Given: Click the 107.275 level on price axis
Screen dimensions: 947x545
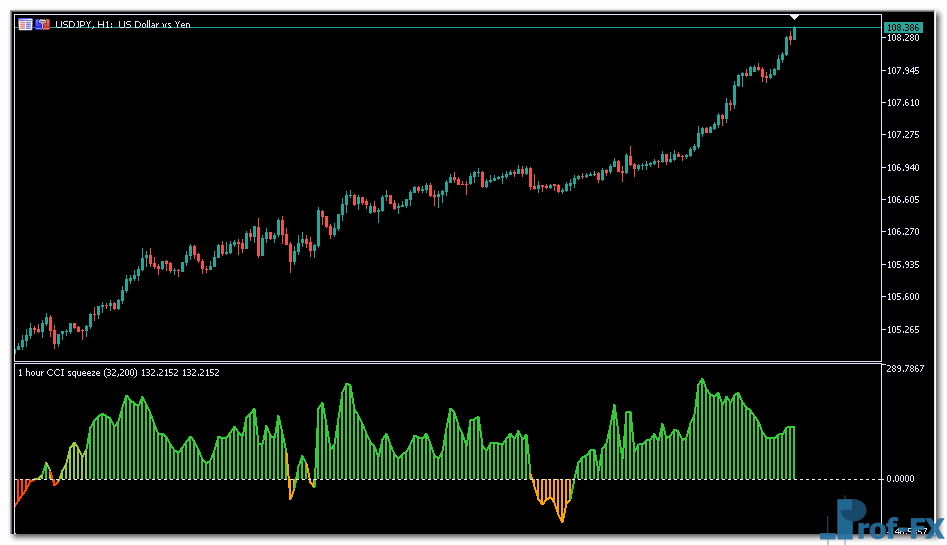Looking at the screenshot, I should pyautogui.click(x=903, y=135).
